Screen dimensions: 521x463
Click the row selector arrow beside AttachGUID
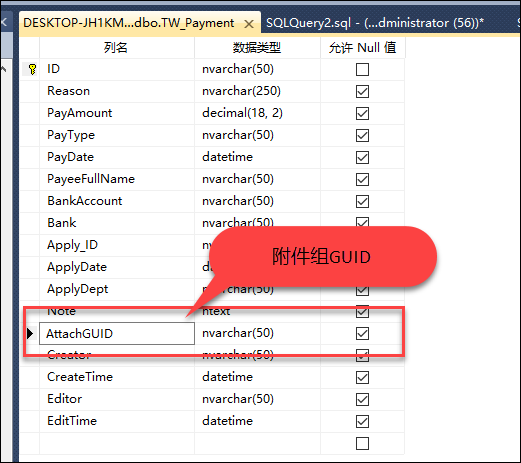tap(30, 333)
